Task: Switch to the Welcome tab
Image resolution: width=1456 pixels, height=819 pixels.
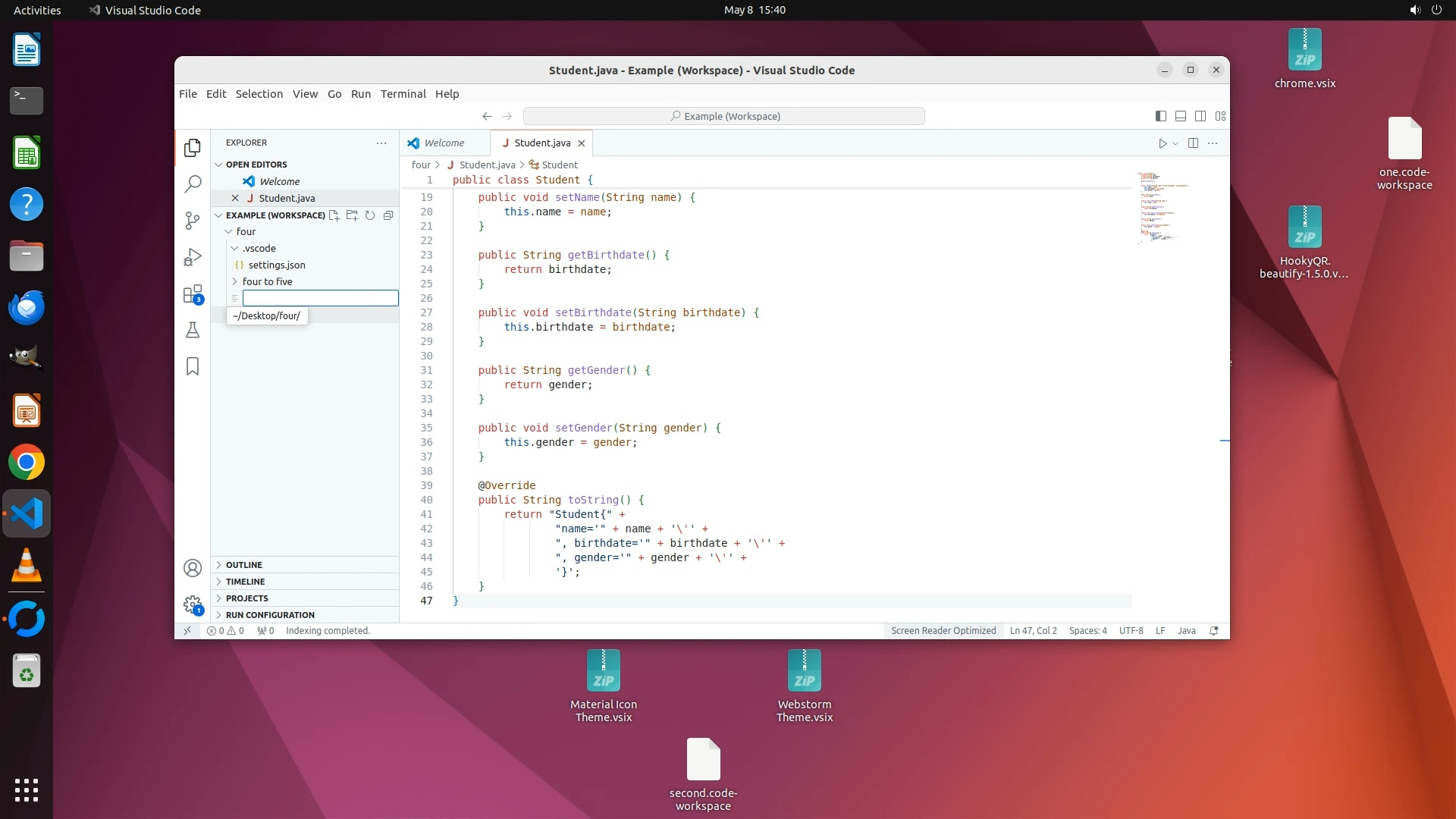Action: [444, 143]
